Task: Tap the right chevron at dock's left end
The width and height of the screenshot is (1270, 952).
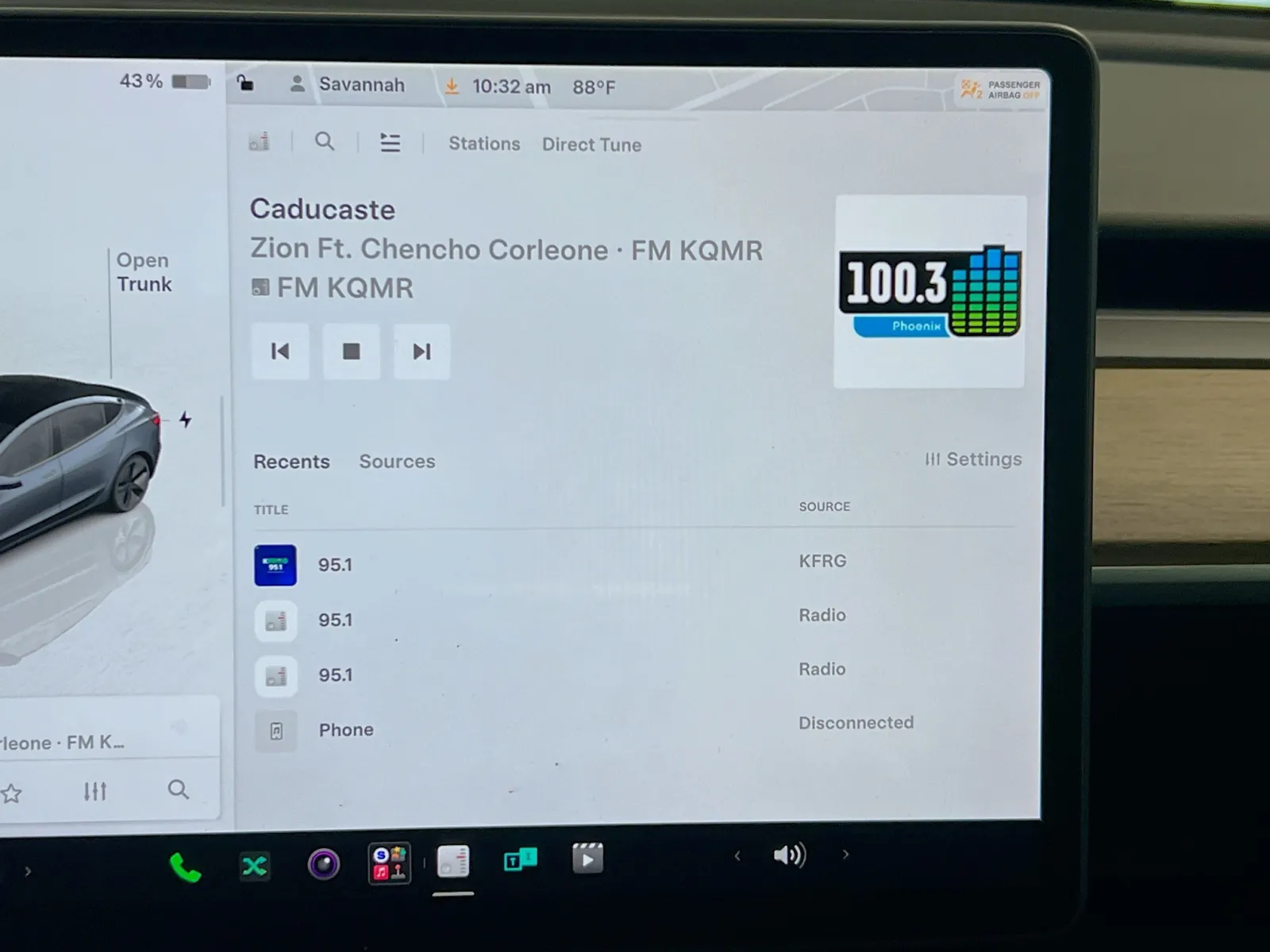Action: [x=28, y=871]
